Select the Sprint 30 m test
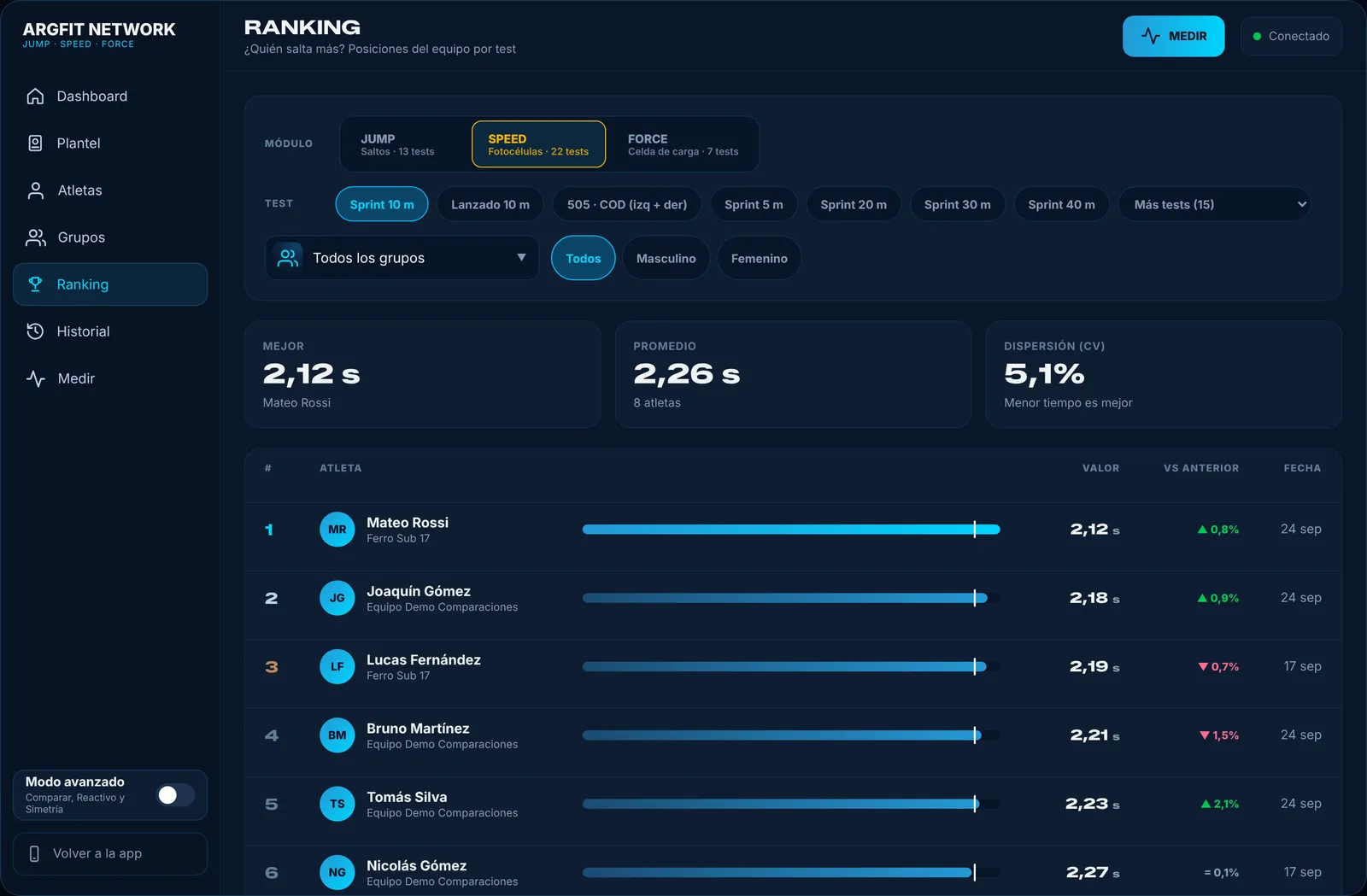Screen dimensions: 1367x896 coord(958,204)
